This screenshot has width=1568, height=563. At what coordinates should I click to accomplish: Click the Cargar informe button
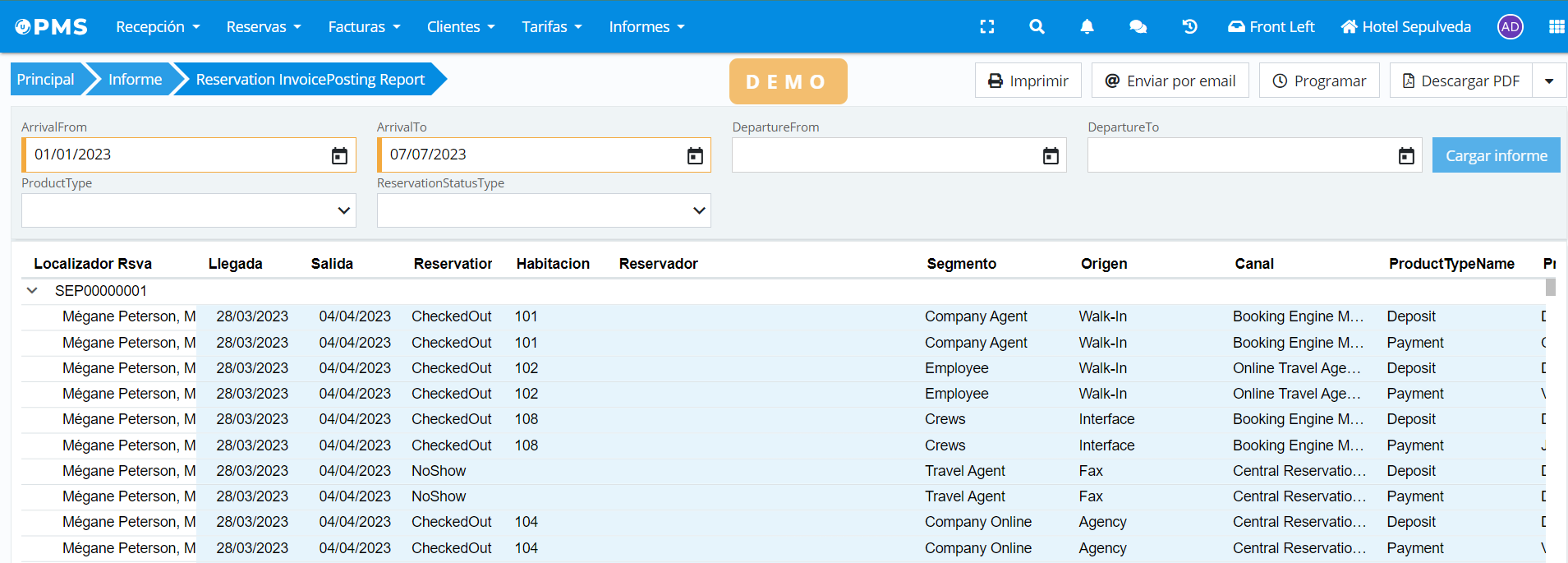pos(1496,155)
